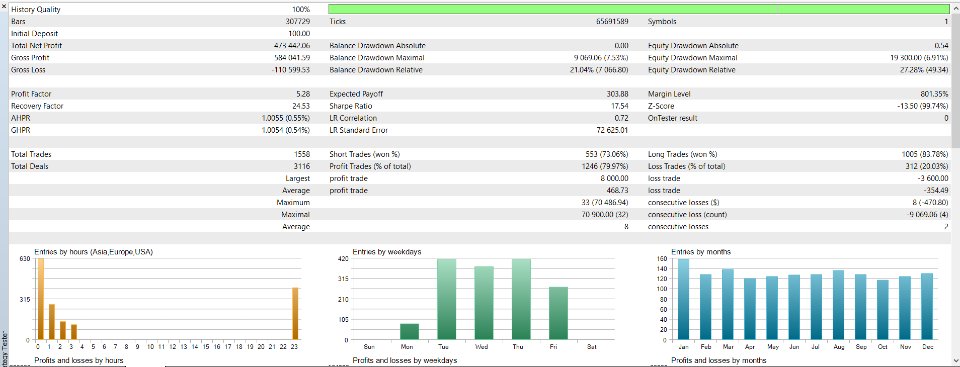
Task: Select the Gross Loss value -110 599.53
Action: (291, 70)
